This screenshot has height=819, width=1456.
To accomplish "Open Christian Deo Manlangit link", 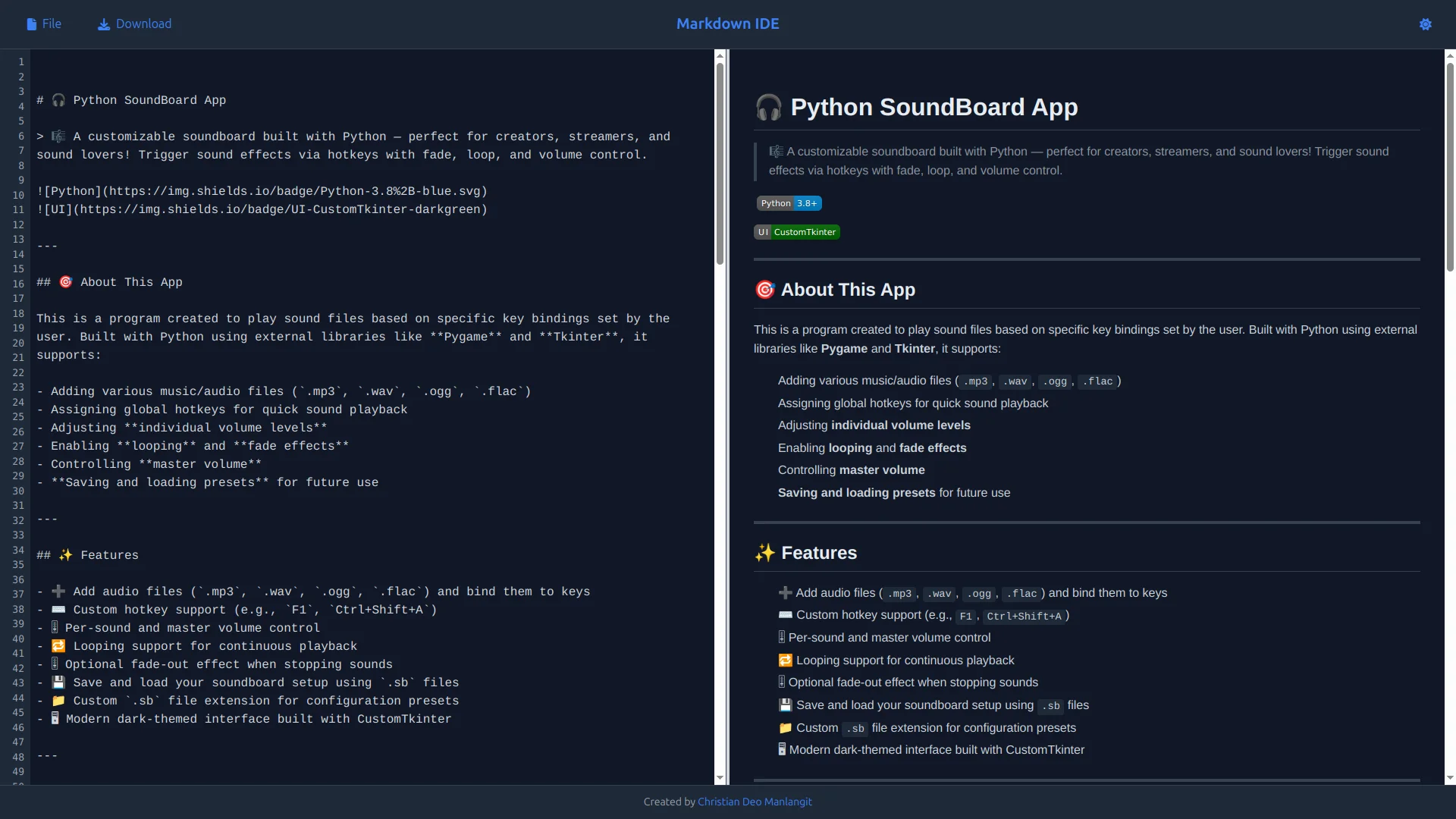I will coord(755,802).
